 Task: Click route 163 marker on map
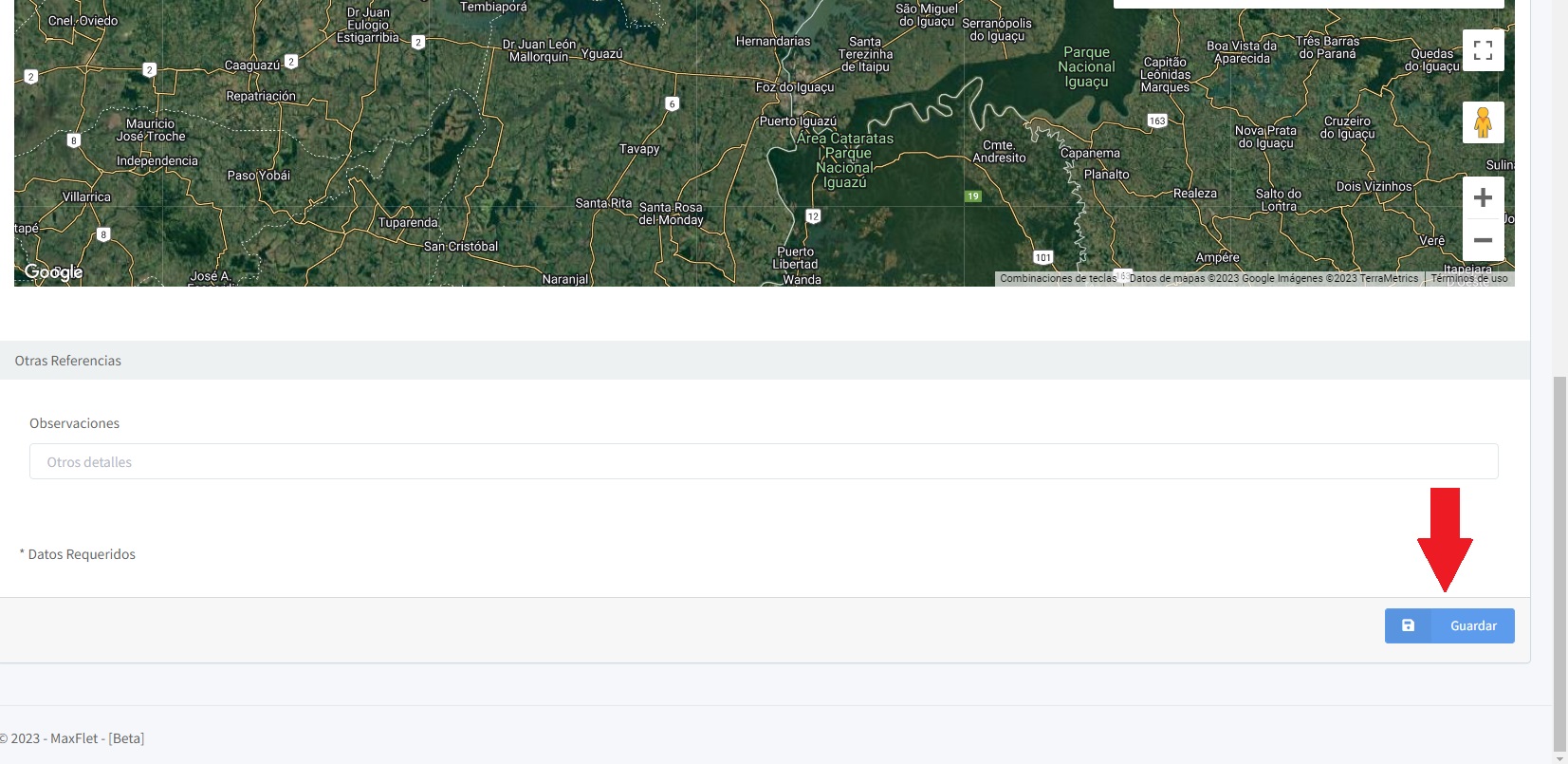tap(1156, 121)
